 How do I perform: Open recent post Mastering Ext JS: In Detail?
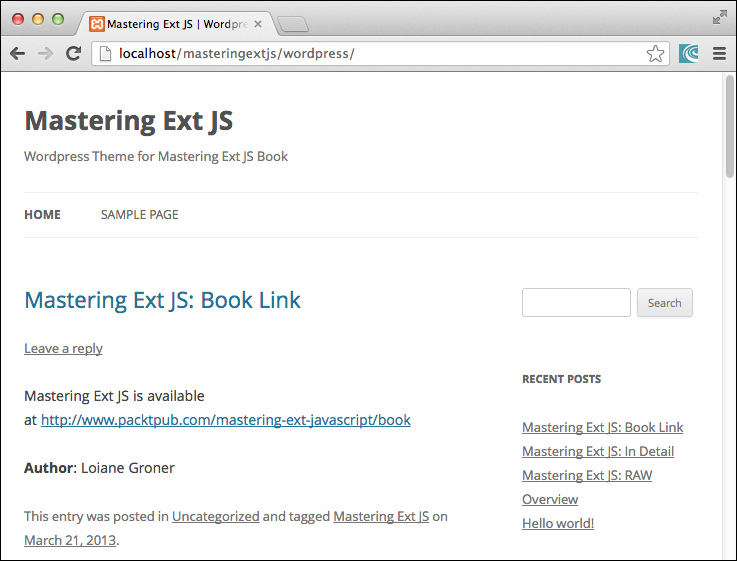click(598, 451)
